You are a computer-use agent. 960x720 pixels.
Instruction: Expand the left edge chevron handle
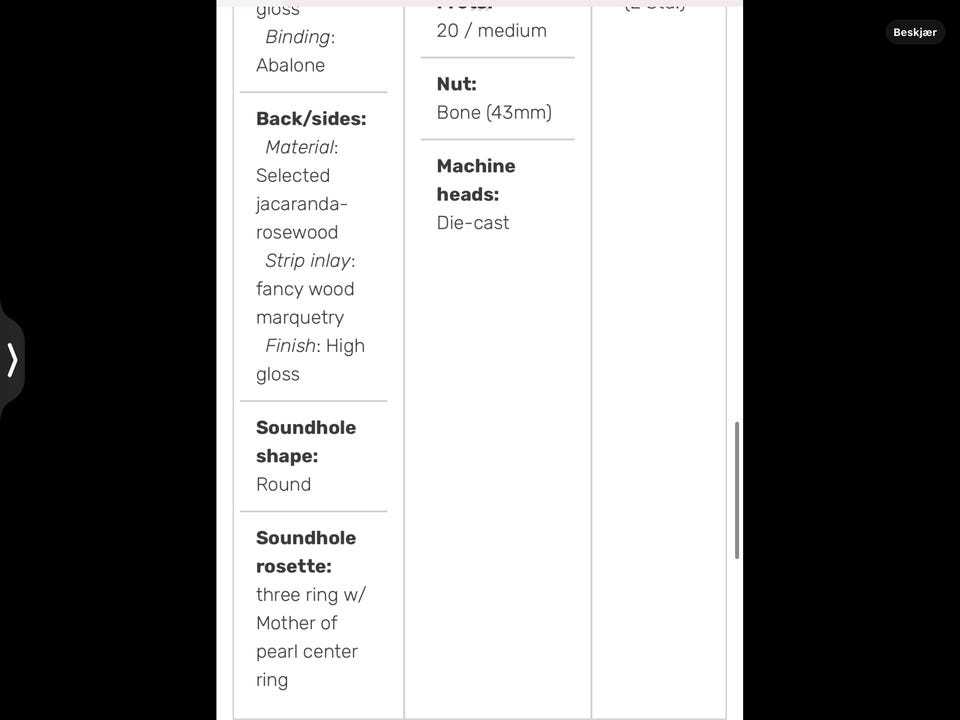coord(13,360)
